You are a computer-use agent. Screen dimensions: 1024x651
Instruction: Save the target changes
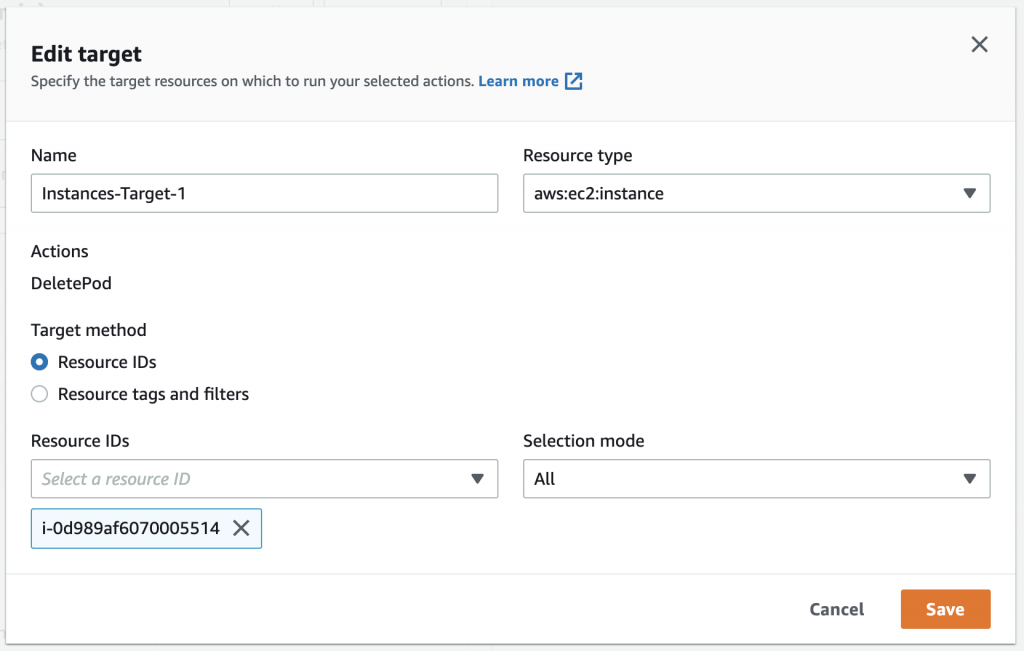pos(945,609)
